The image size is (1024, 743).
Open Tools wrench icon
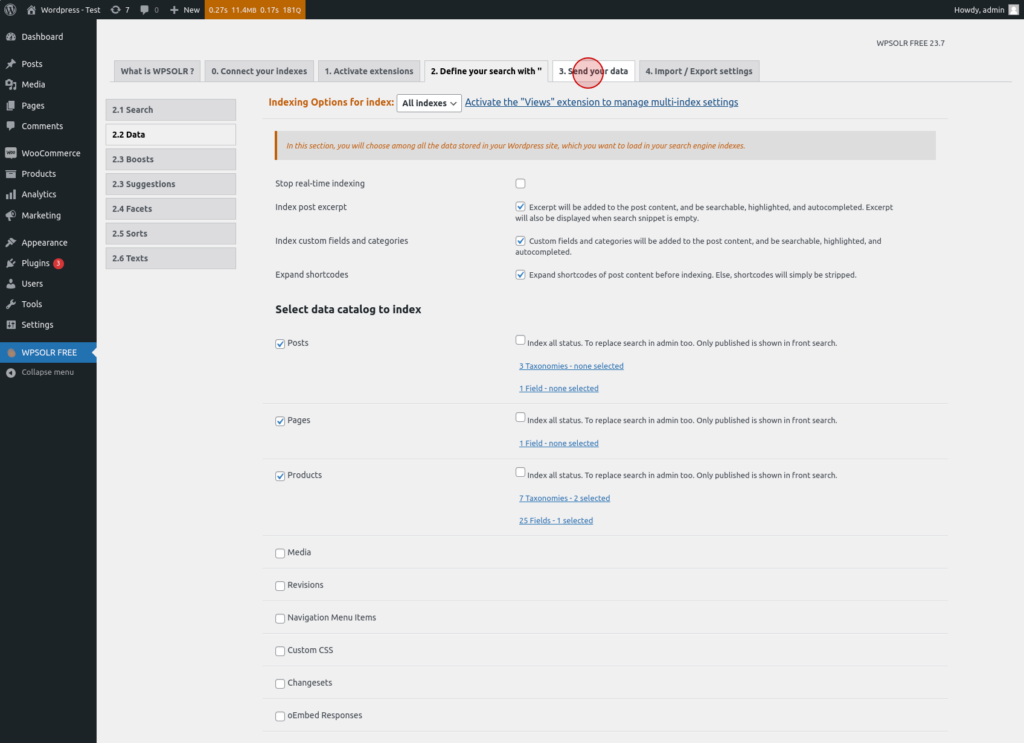coord(10,304)
